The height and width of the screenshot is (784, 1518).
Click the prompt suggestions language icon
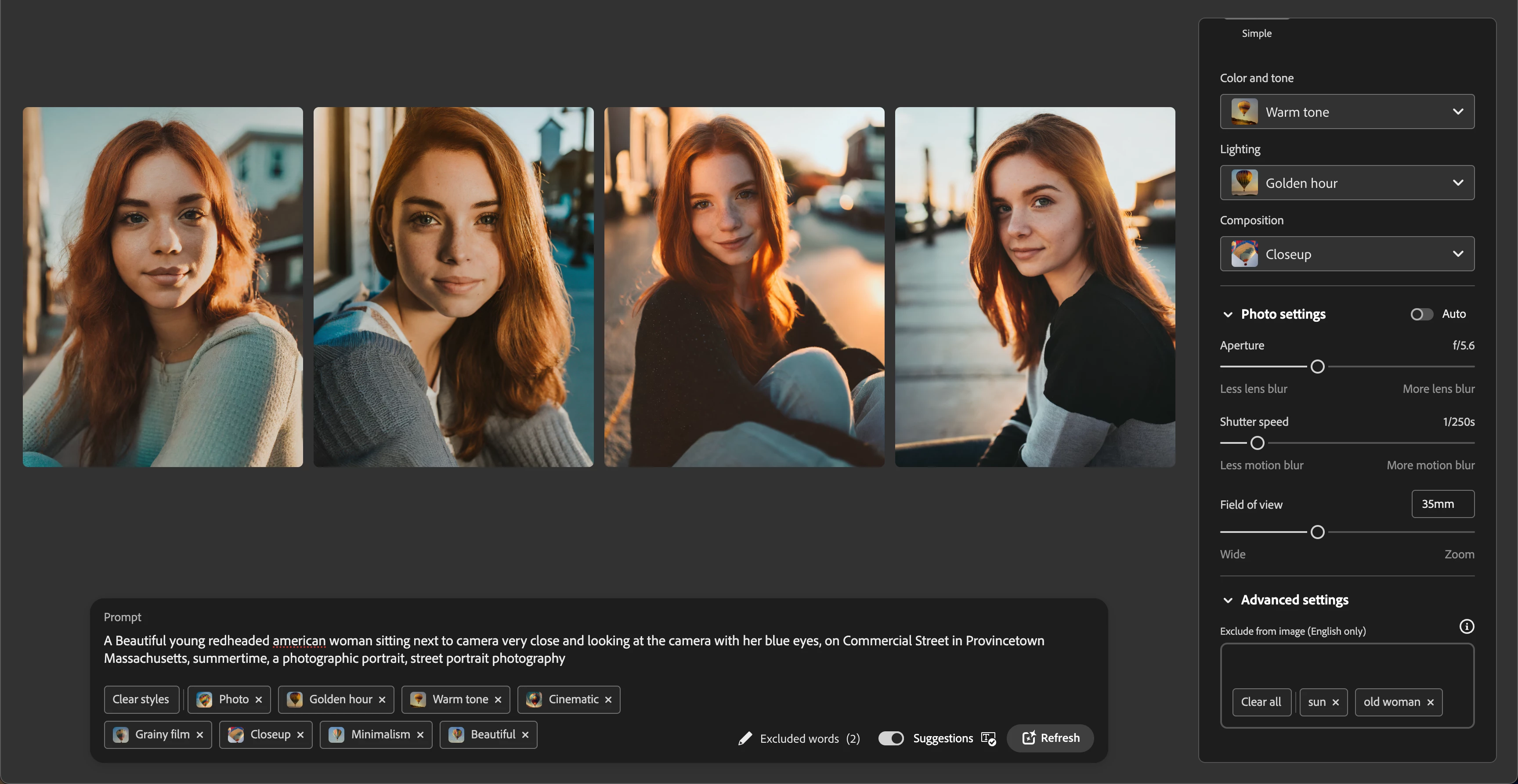click(x=988, y=738)
